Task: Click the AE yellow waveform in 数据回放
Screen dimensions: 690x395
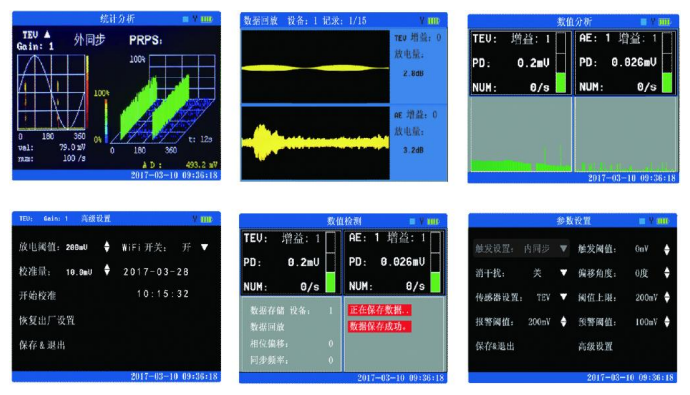Action: [x=315, y=142]
